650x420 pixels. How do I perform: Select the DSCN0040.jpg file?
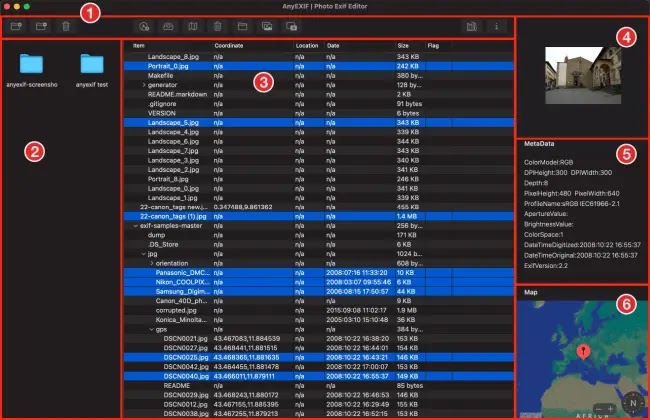tap(318, 376)
